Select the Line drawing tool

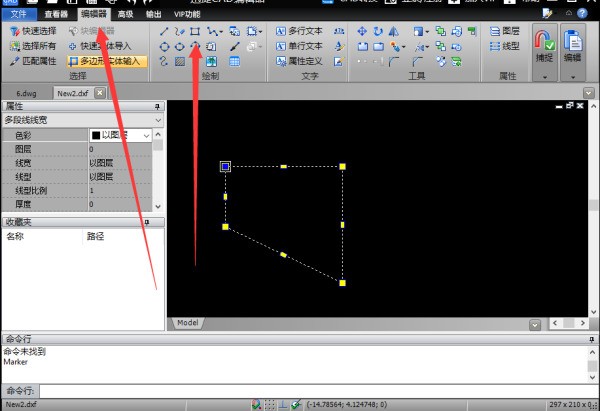(164, 31)
